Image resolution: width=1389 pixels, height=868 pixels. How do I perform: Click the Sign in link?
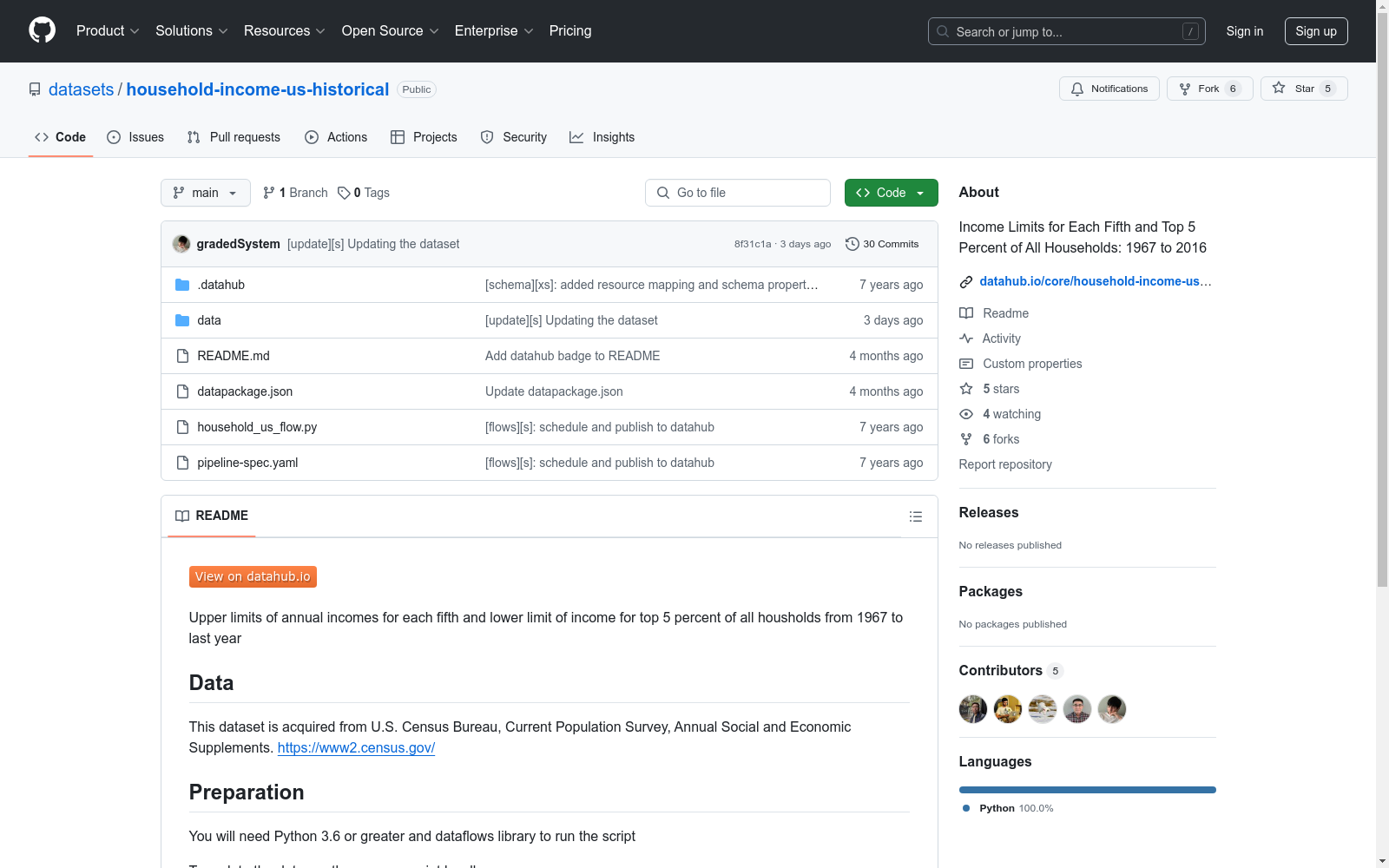pyautogui.click(x=1245, y=31)
